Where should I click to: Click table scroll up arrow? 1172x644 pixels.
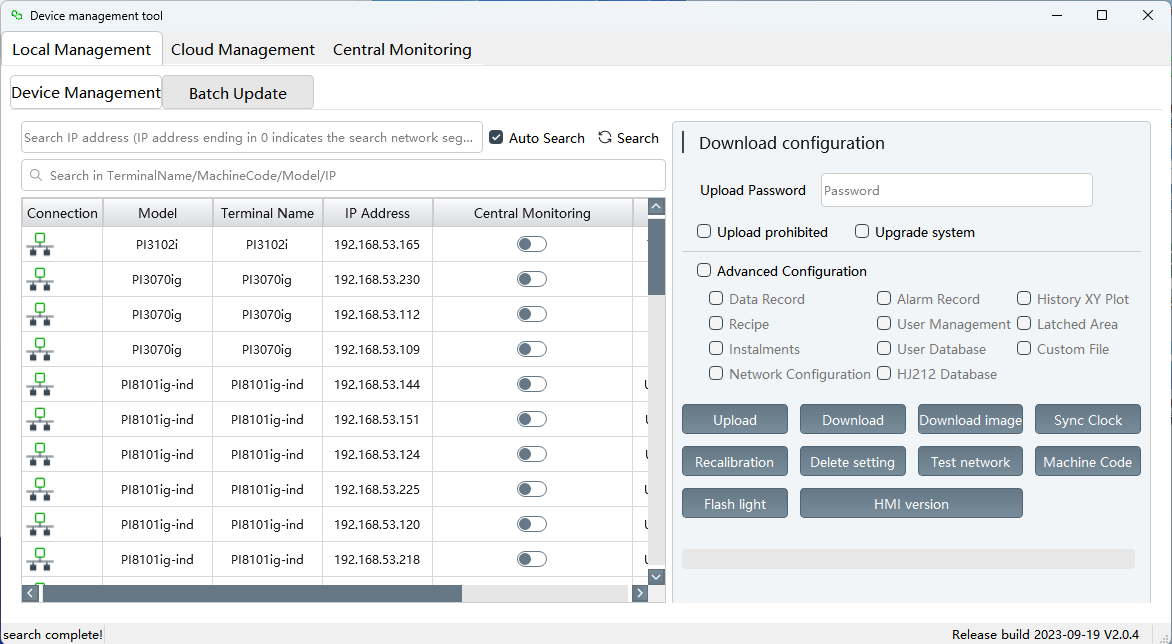656,207
